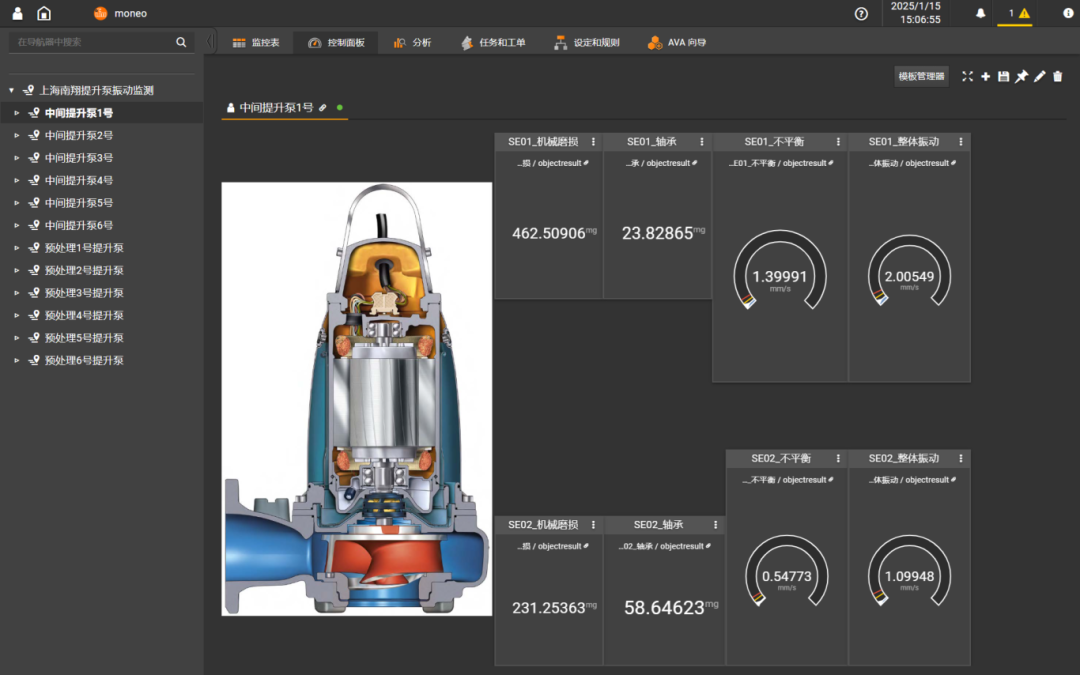Collapse the 上海南翔提升泵振动监测 tree node
This screenshot has width=1080, height=675.
coord(12,91)
